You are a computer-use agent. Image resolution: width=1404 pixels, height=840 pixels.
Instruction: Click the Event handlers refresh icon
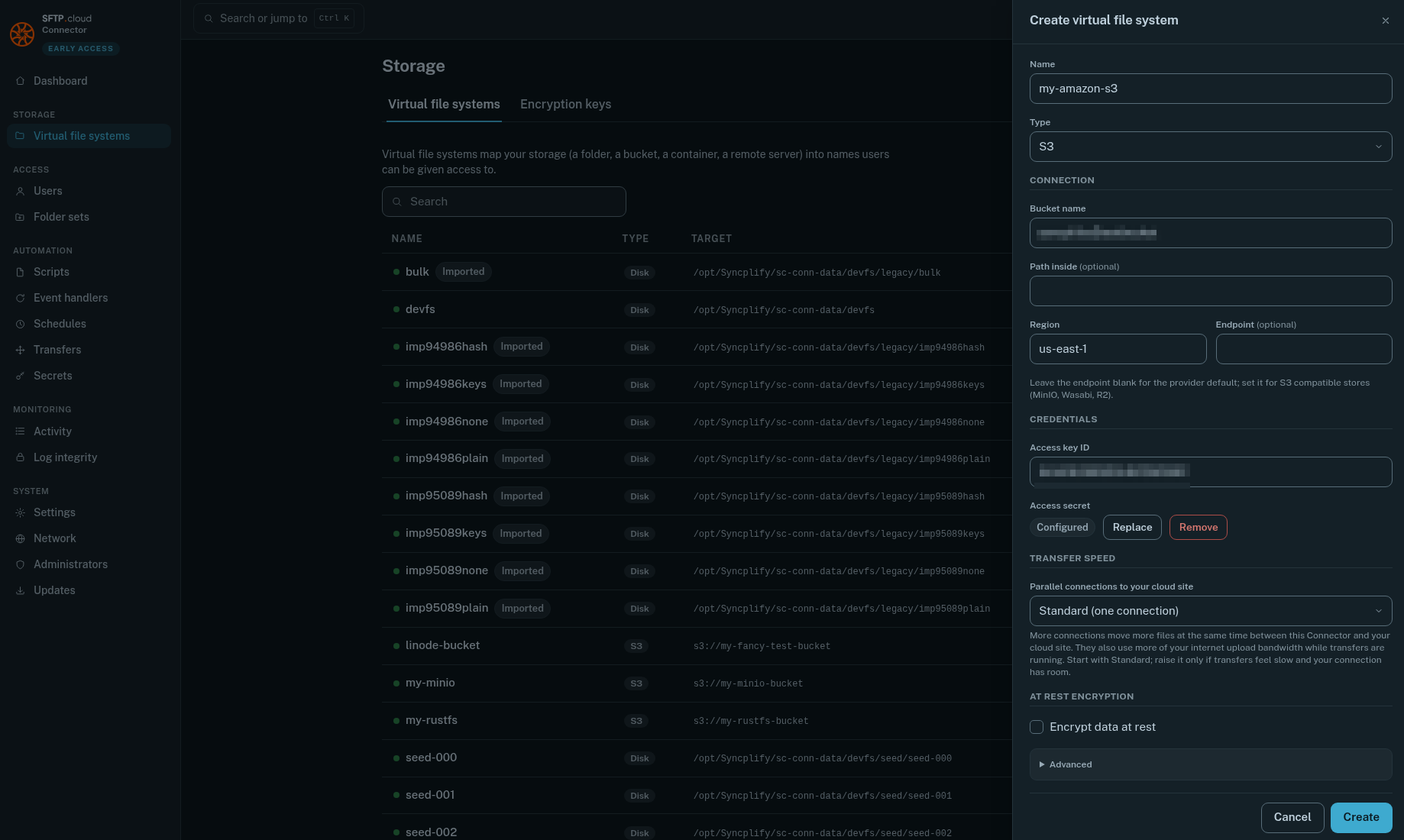[x=20, y=298]
